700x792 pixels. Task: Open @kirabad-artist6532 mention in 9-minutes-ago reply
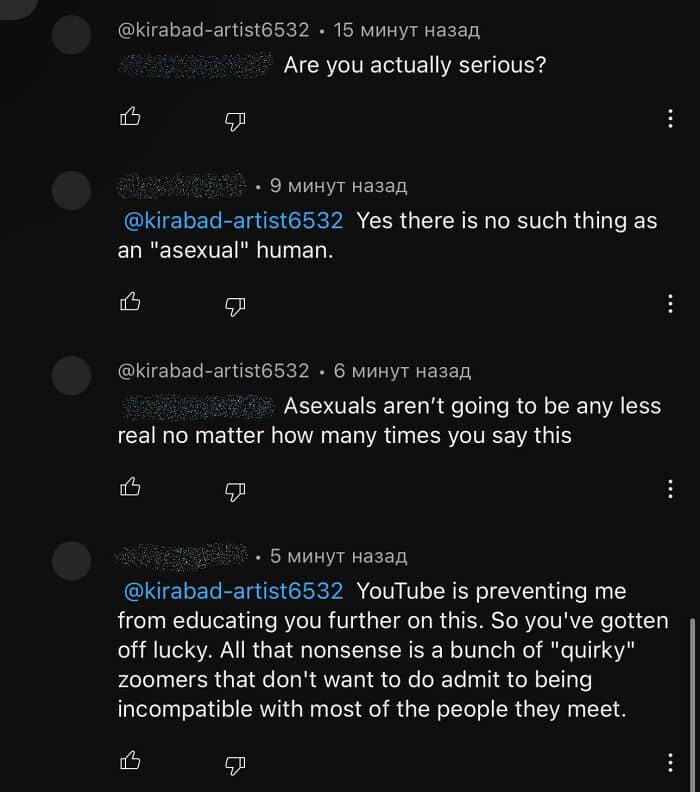coord(233,220)
